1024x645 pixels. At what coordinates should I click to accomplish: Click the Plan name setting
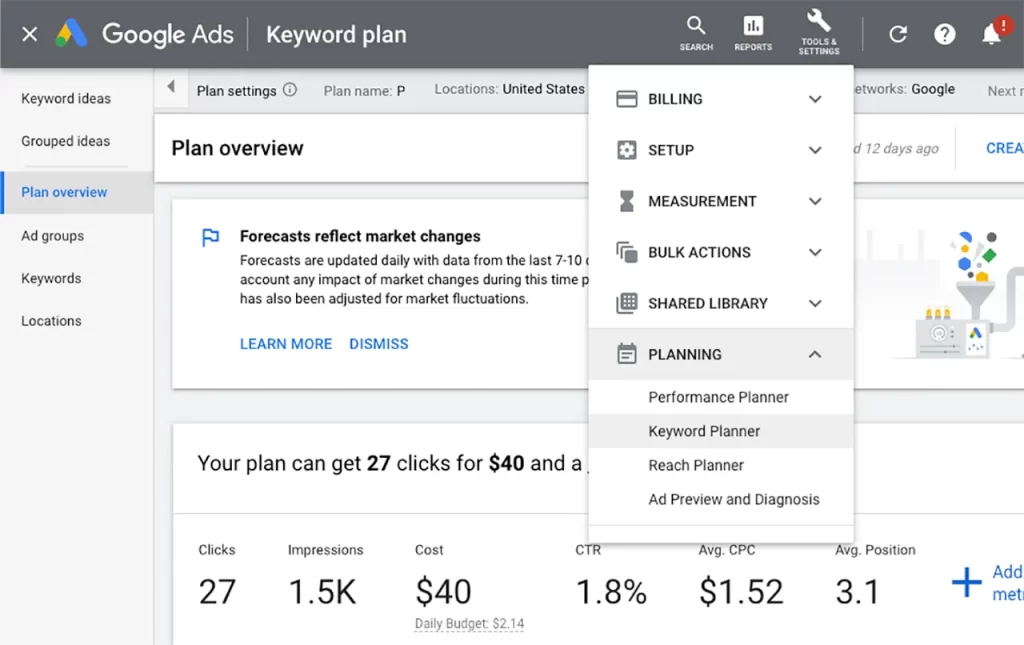point(364,91)
